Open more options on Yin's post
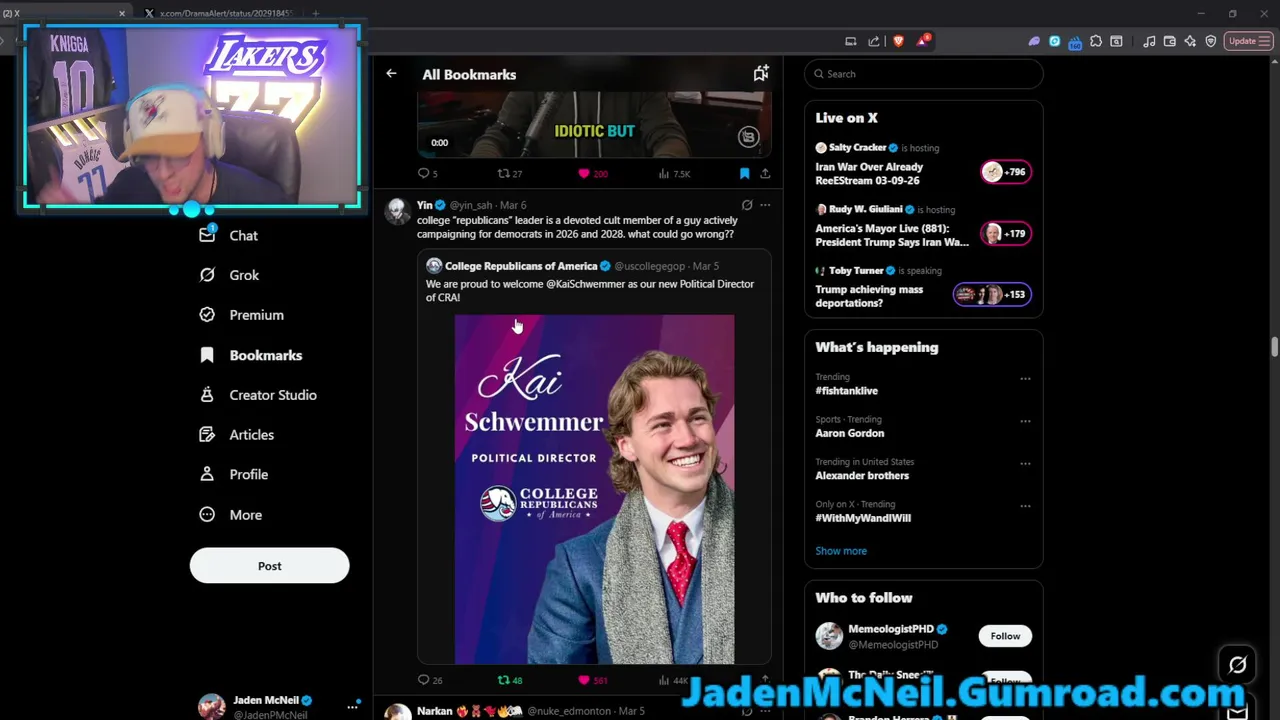The width and height of the screenshot is (1280, 720). [765, 205]
